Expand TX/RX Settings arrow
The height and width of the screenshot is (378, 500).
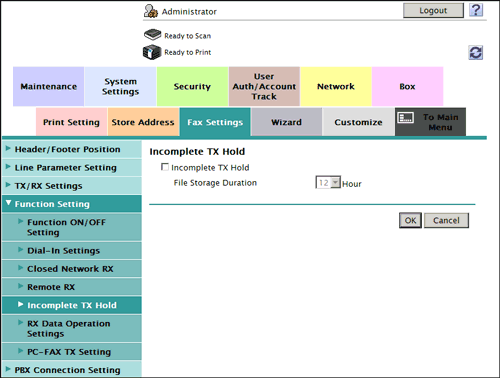(8, 185)
